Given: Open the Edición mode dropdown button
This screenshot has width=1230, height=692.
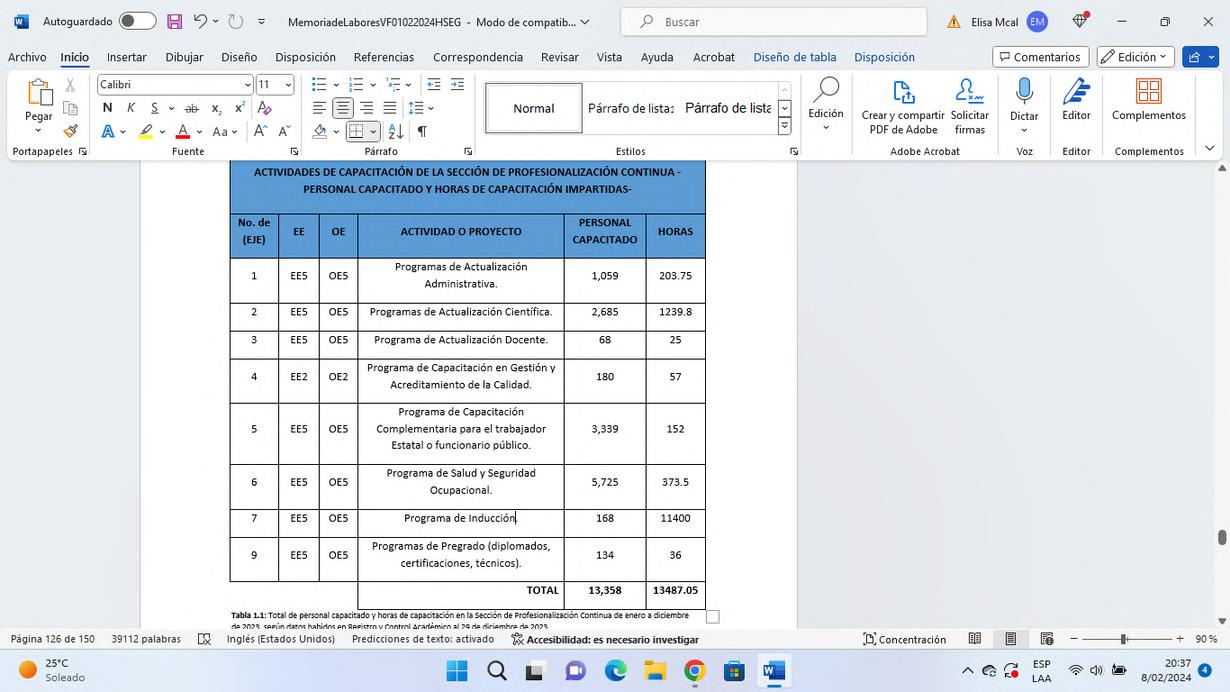Looking at the screenshot, I should pyautogui.click(x=1135, y=57).
